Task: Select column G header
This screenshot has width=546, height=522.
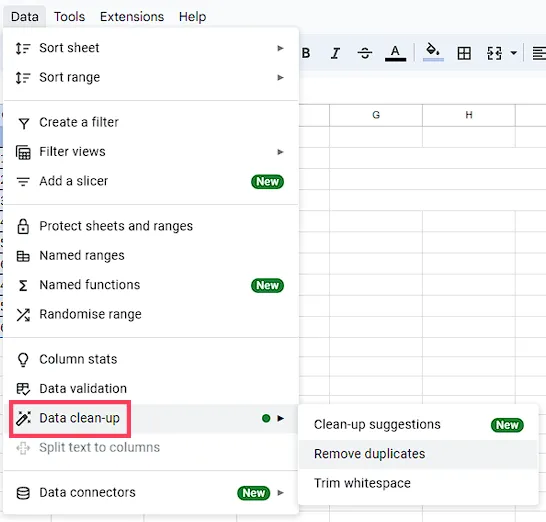Action: [x=376, y=115]
